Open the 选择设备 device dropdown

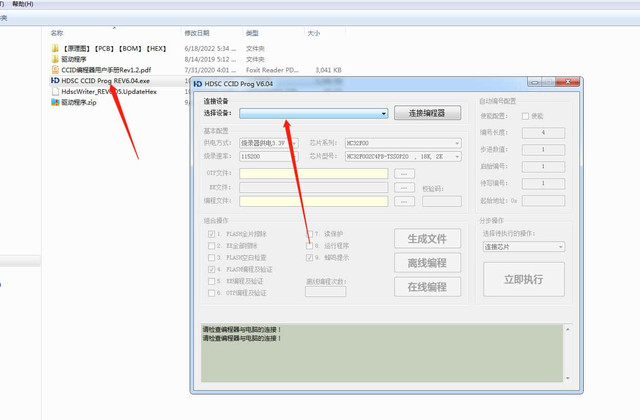pyautogui.click(x=313, y=113)
